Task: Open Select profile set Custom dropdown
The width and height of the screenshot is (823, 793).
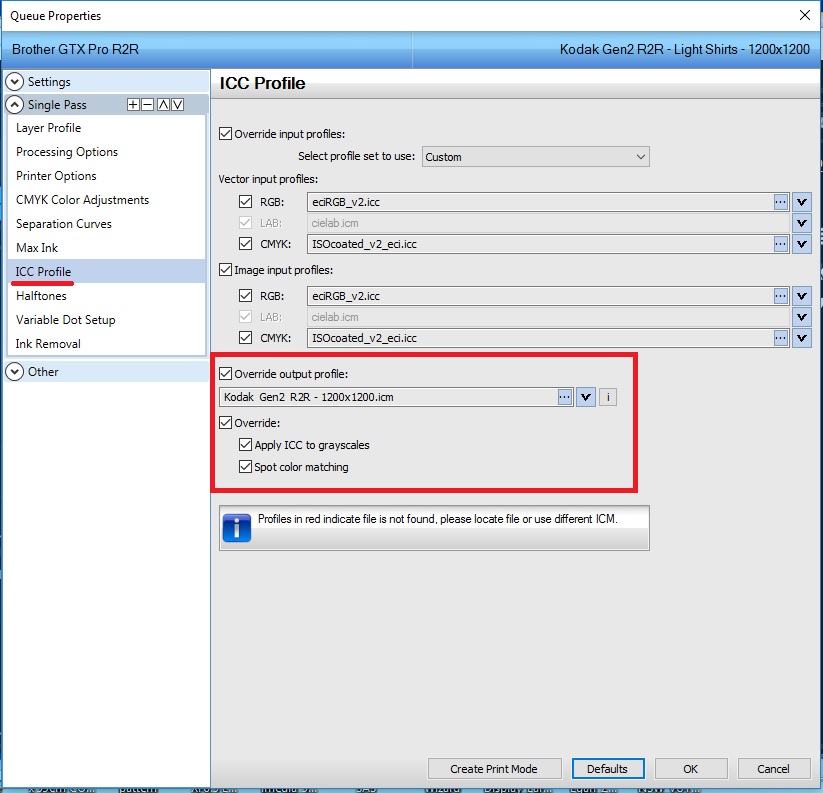Action: (x=535, y=157)
